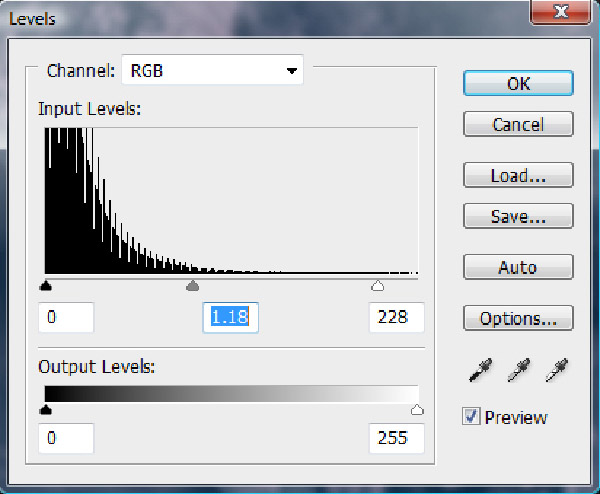Toggle the Preview checkbox

(x=471, y=416)
